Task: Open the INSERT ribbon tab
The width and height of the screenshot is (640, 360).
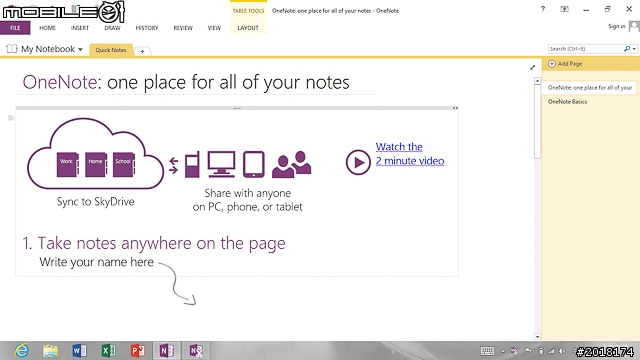Action: point(80,28)
